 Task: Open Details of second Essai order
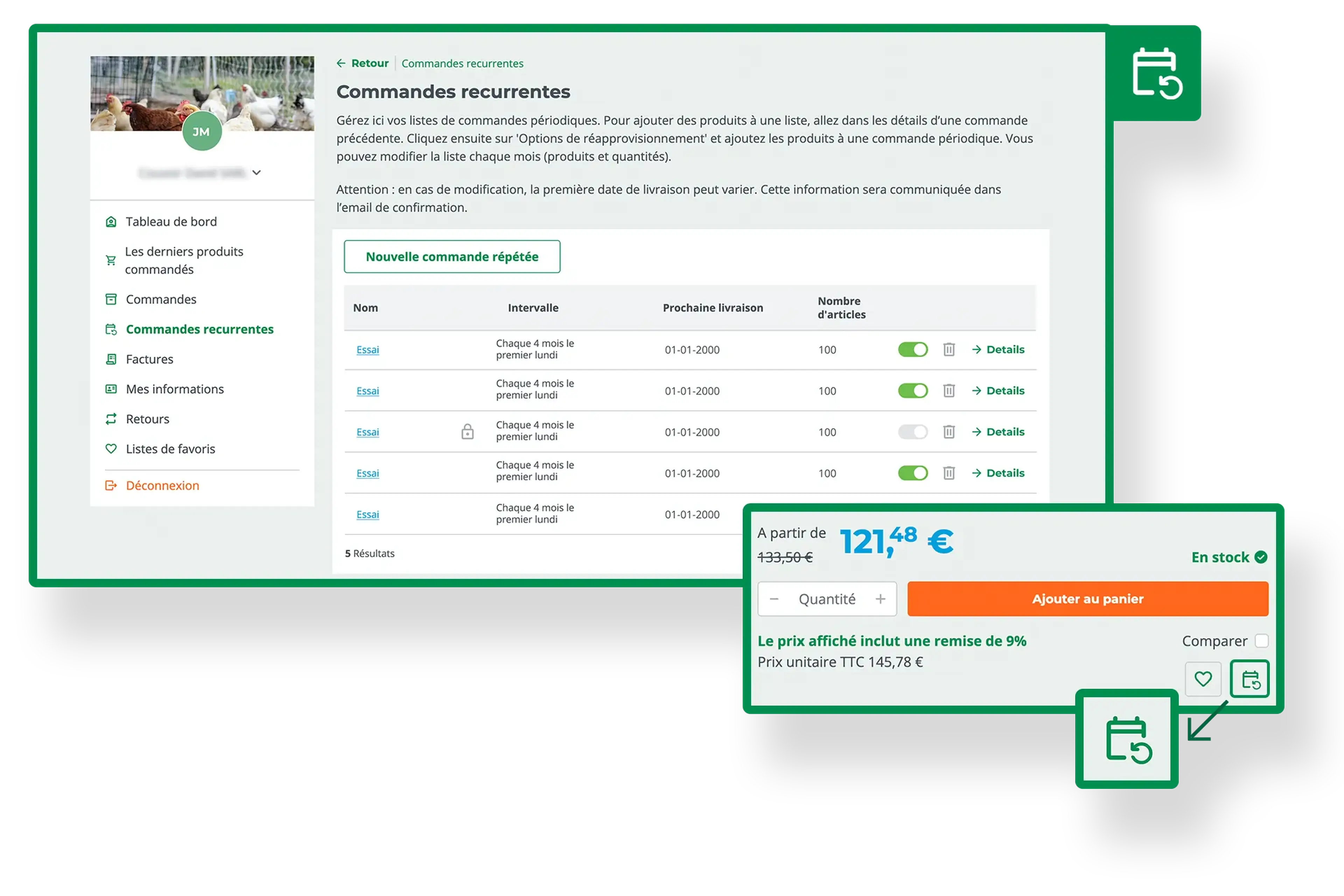[998, 390]
